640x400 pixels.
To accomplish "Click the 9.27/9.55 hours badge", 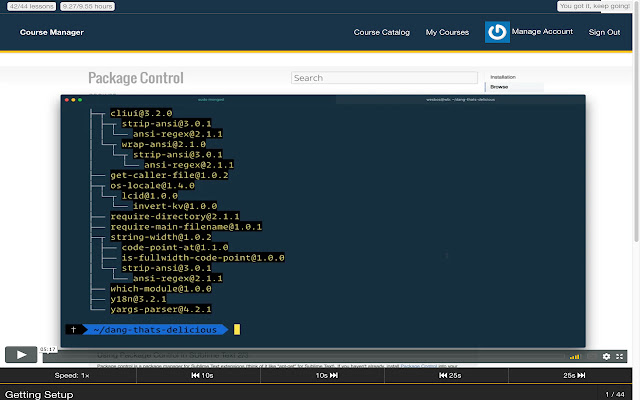I will click(x=87, y=7).
